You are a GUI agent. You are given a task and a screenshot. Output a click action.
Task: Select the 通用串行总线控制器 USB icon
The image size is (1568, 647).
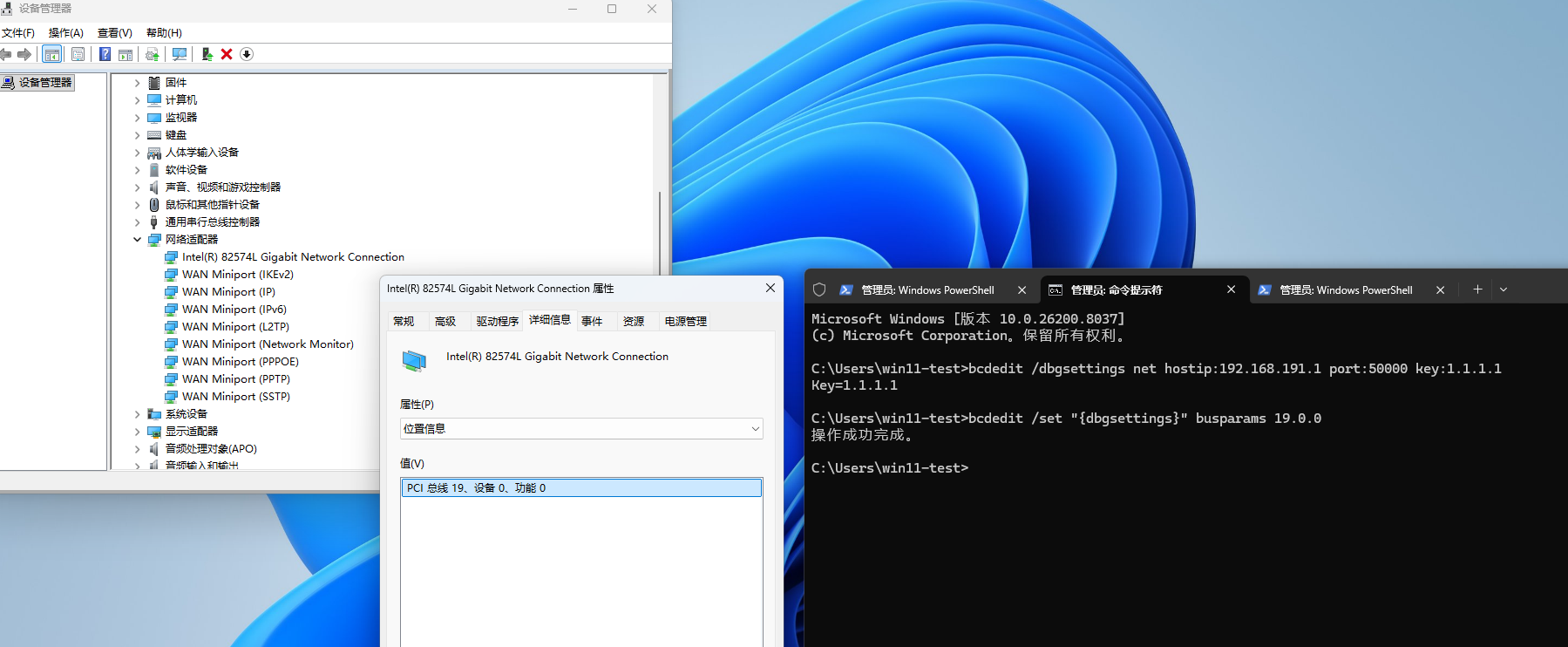point(154,222)
